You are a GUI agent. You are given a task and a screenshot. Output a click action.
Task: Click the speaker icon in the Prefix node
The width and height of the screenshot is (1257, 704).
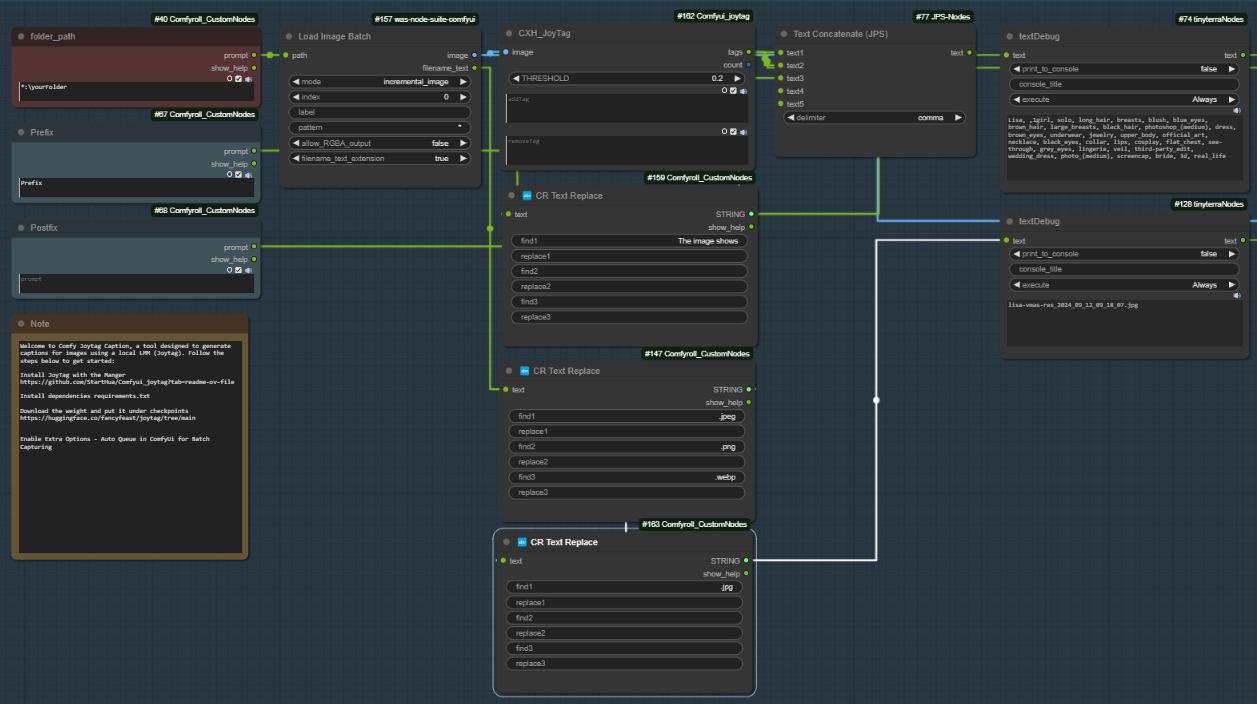click(248, 174)
